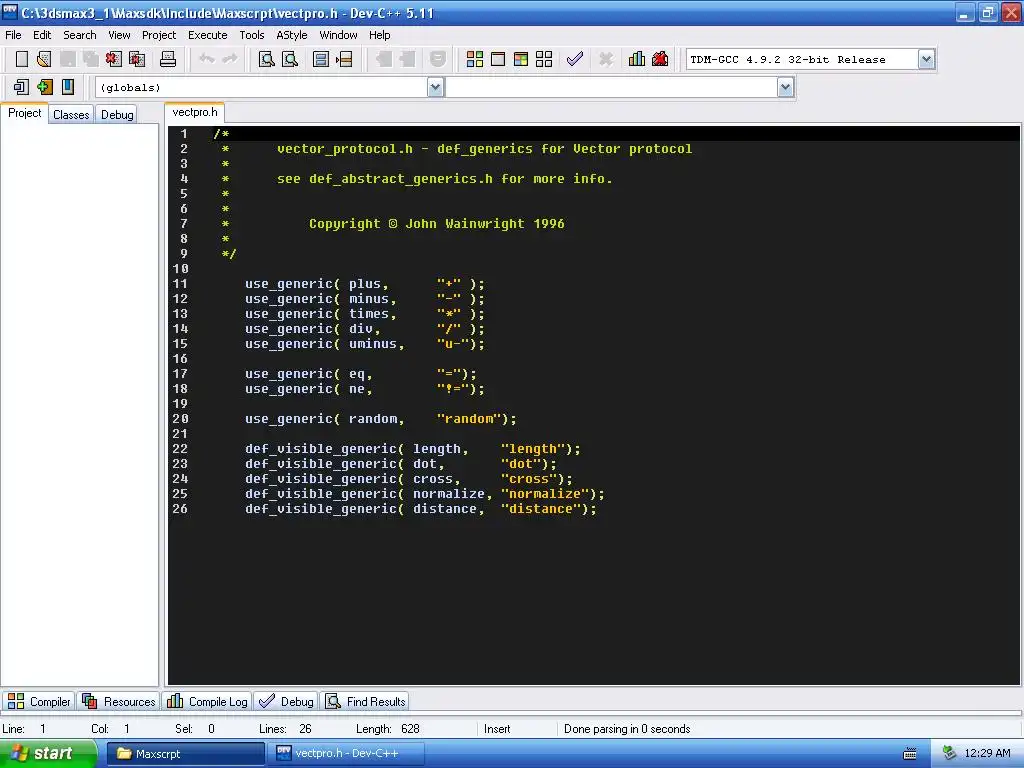Open the bottom Debug panel tab
1024x768 pixels.
click(x=286, y=701)
